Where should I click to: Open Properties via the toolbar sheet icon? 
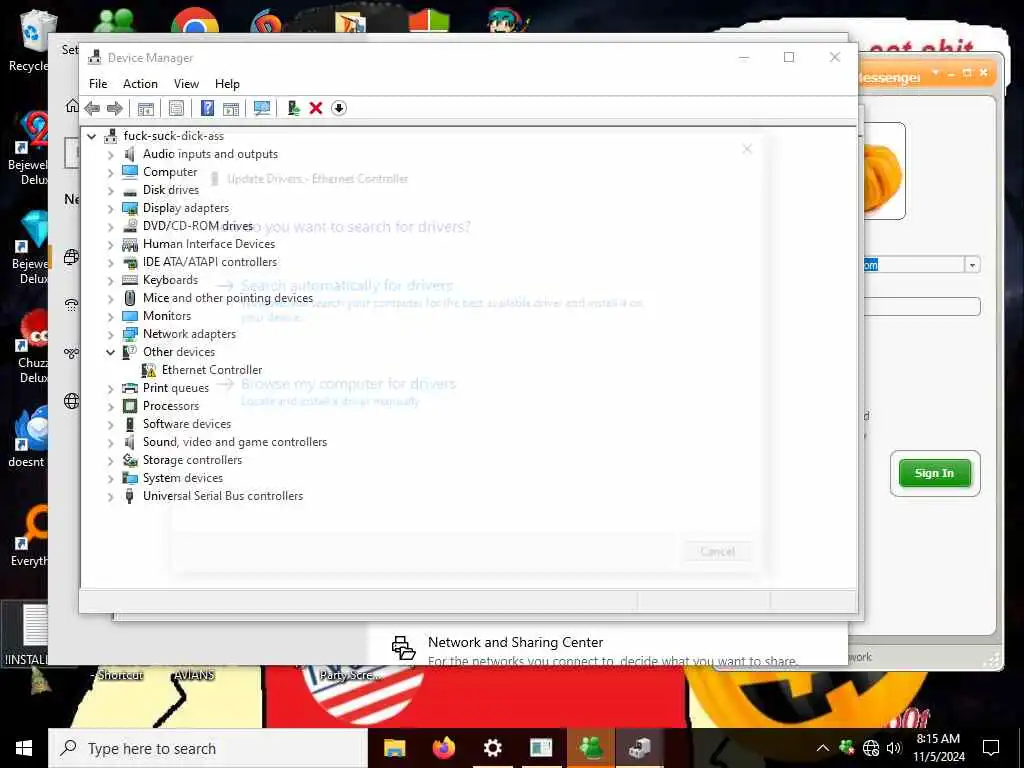[x=176, y=108]
